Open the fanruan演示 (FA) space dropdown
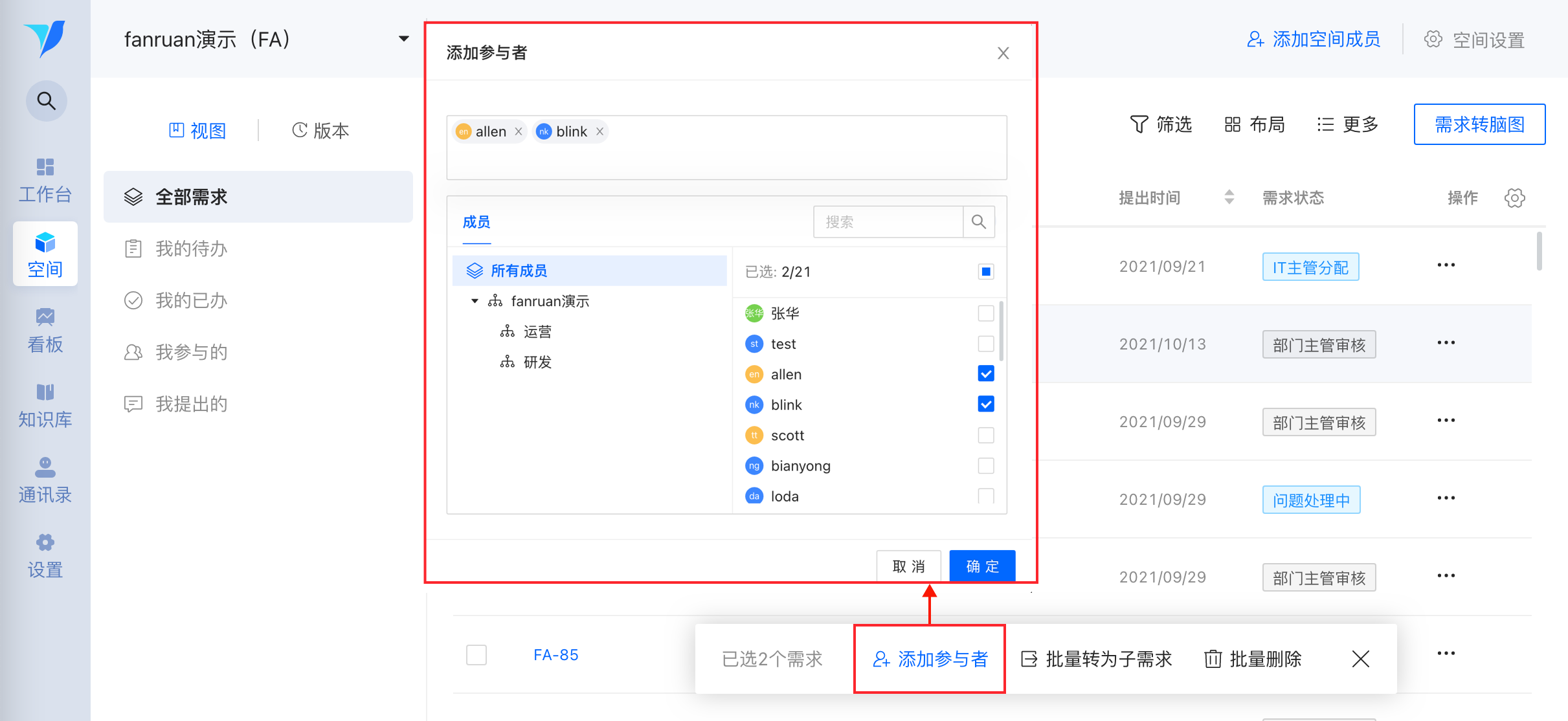The image size is (1568, 721). pyautogui.click(x=404, y=39)
